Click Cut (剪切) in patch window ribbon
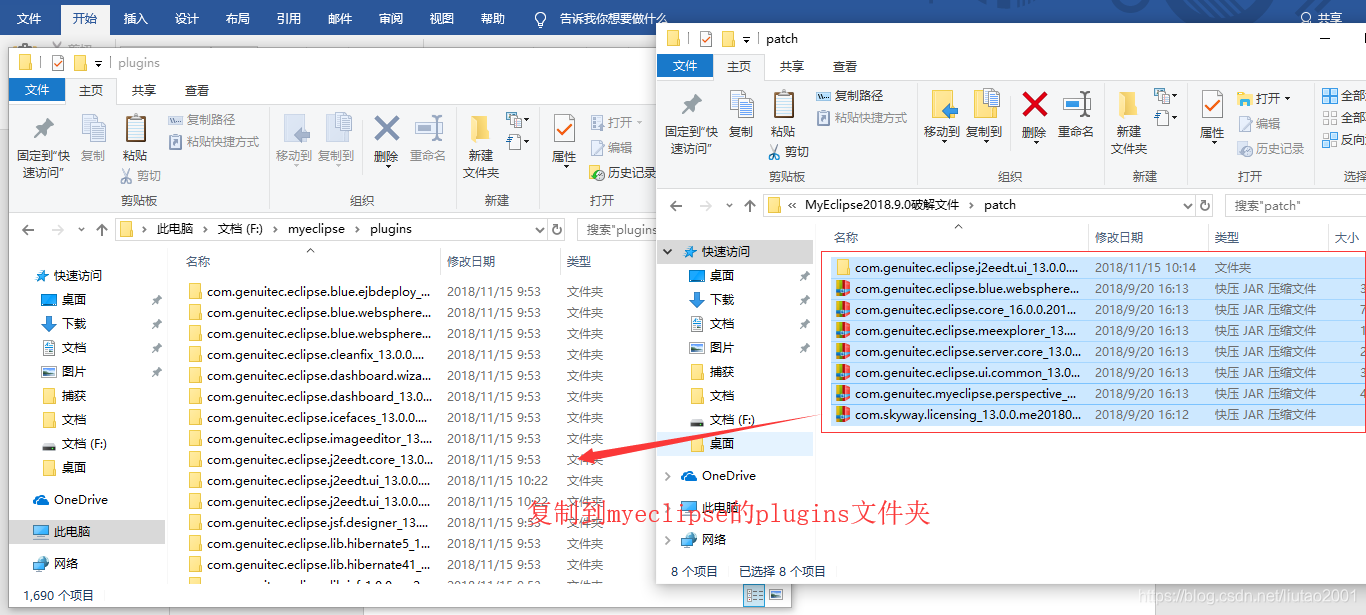The image size is (1366, 615). coord(789,152)
